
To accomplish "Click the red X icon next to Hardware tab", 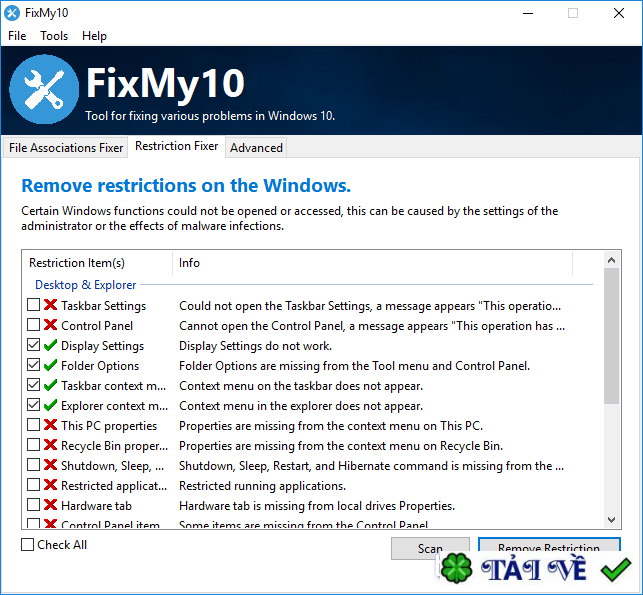I will point(50,505).
